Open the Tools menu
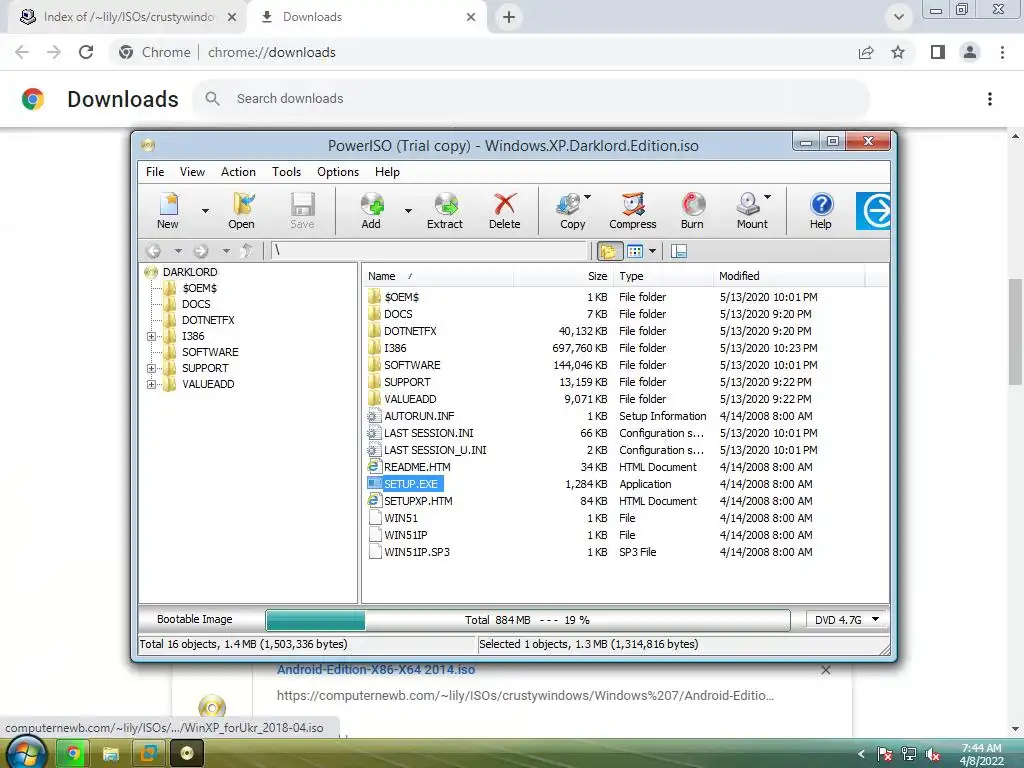This screenshot has width=1024, height=768. click(x=286, y=172)
